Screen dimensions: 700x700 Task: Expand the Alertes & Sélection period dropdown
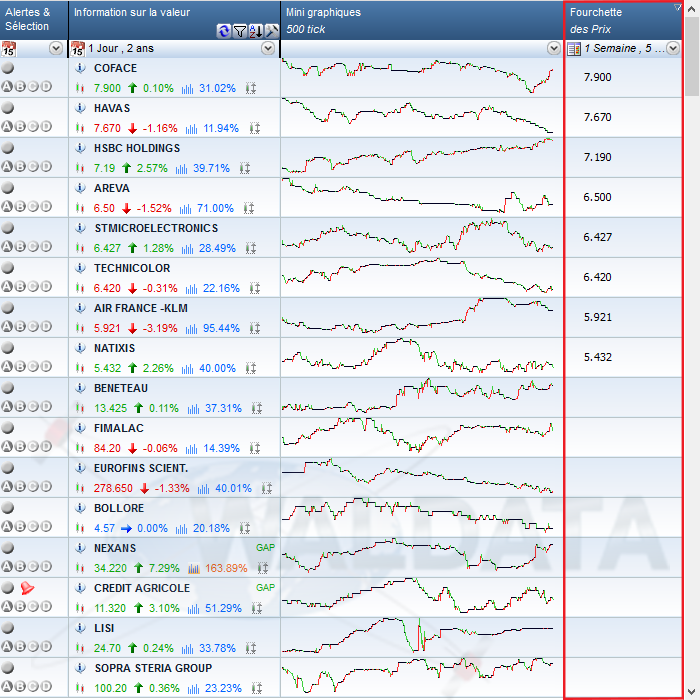pos(56,48)
